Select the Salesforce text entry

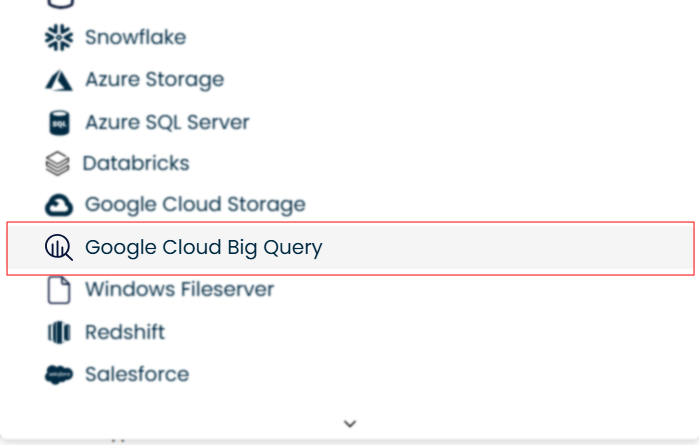pos(137,375)
